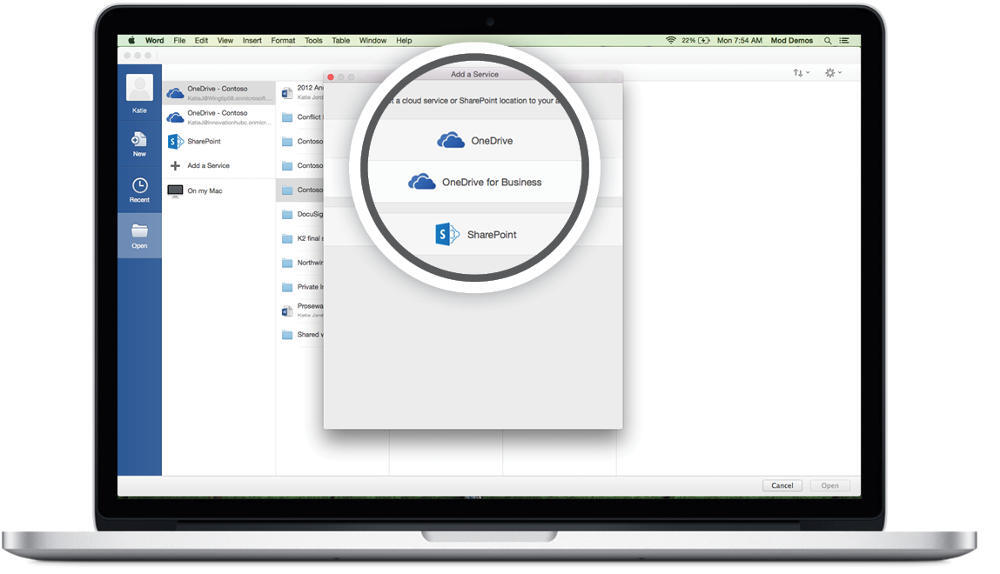Open Spotlight search magnifier icon
This screenshot has width=1000, height=574.
point(827,40)
